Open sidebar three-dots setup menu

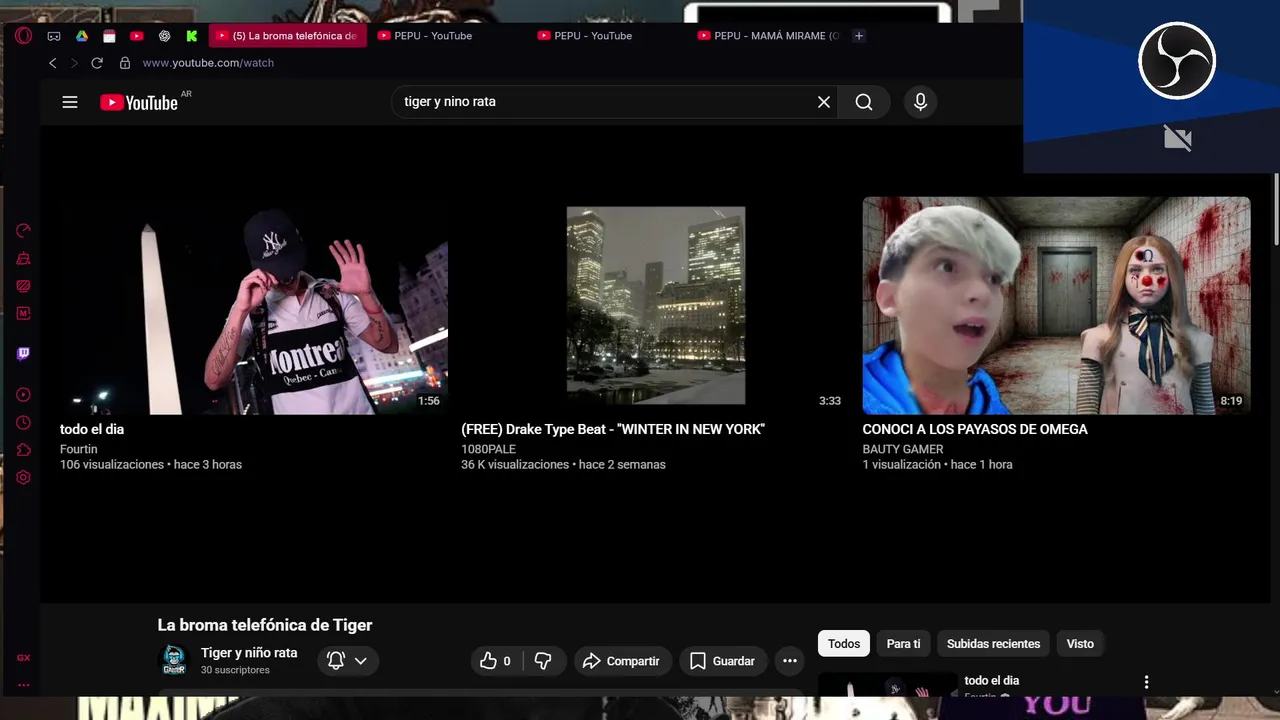point(23,685)
